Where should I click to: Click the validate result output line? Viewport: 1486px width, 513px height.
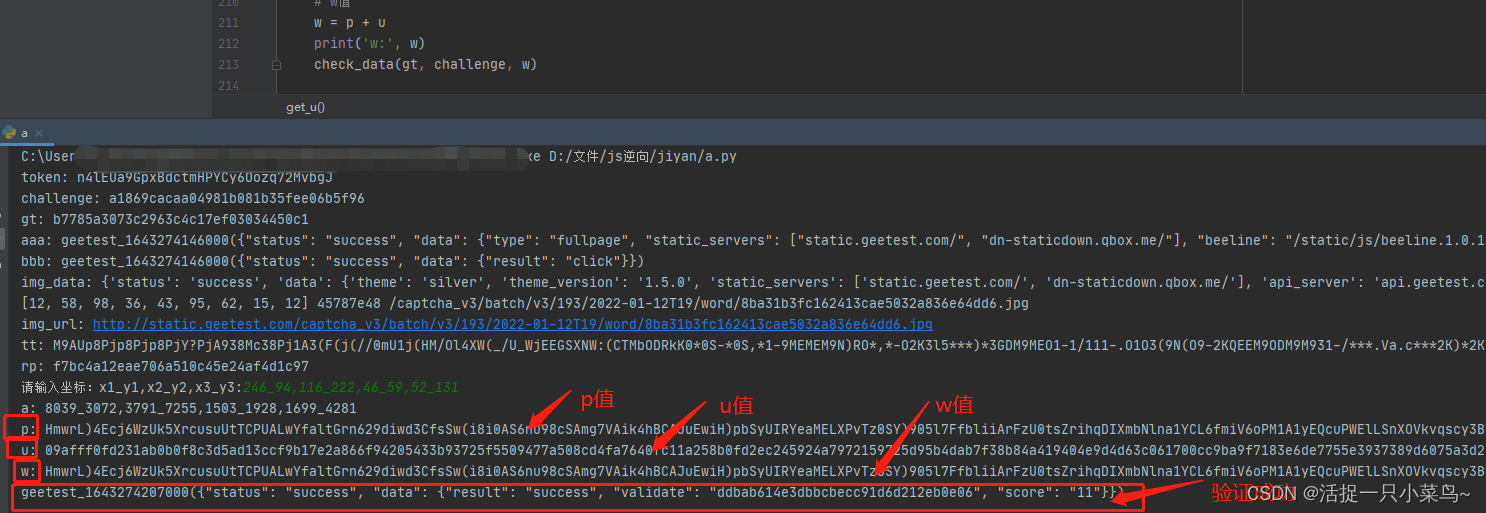pyautogui.click(x=570, y=492)
